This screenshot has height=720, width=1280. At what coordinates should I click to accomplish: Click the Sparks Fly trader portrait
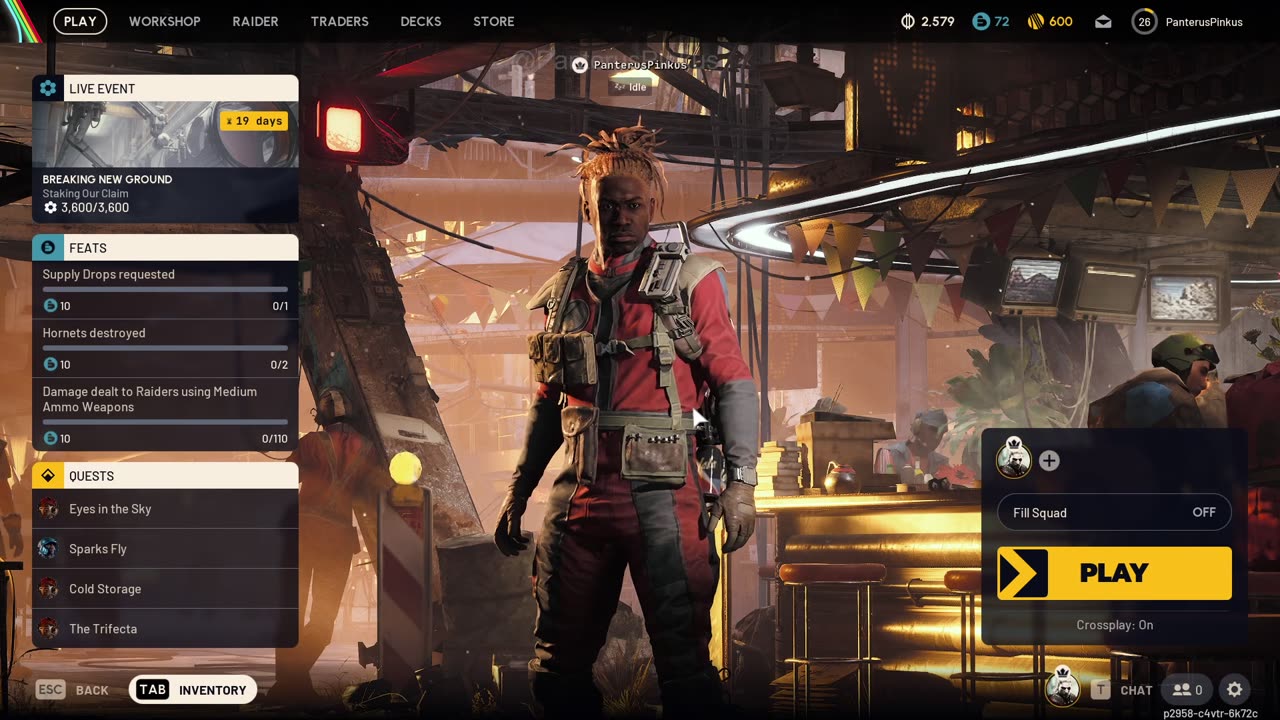click(x=48, y=549)
